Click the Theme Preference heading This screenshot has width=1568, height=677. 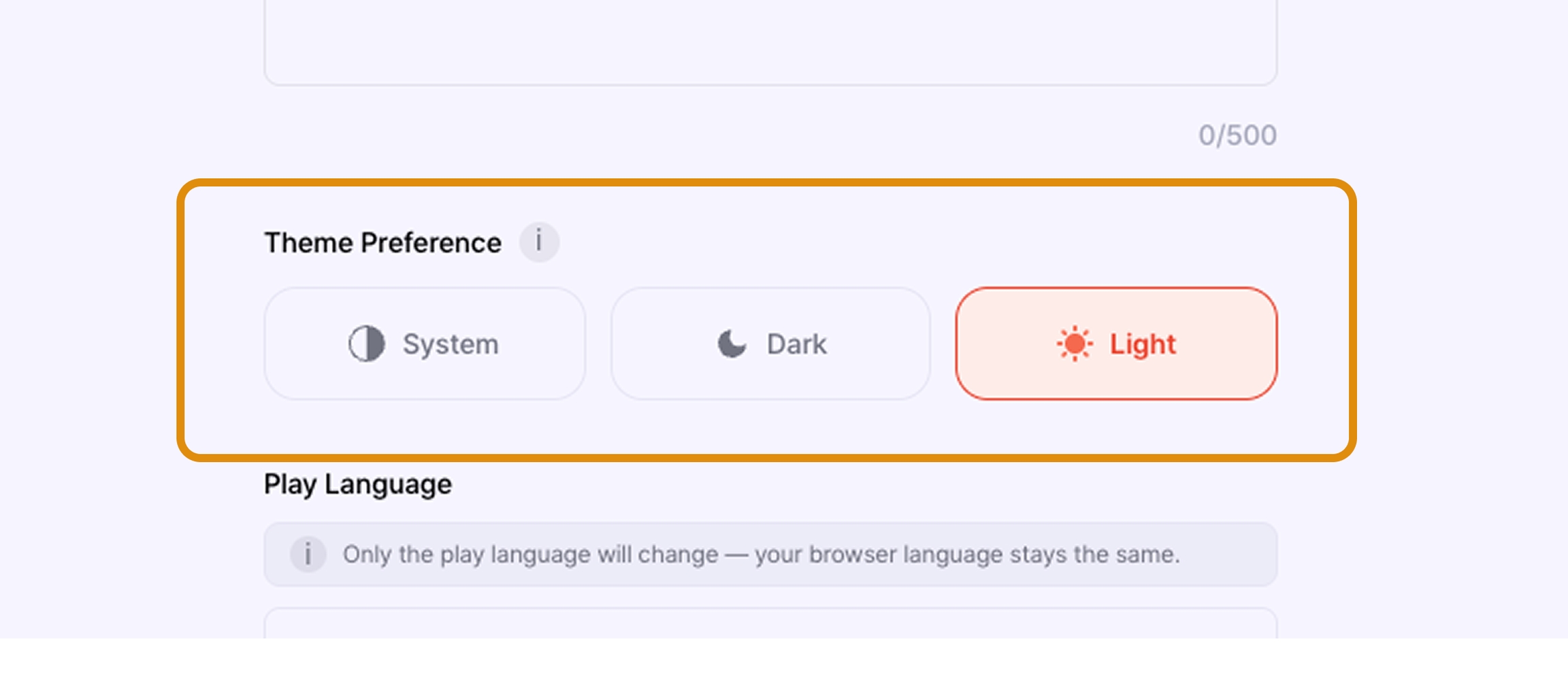coord(382,243)
